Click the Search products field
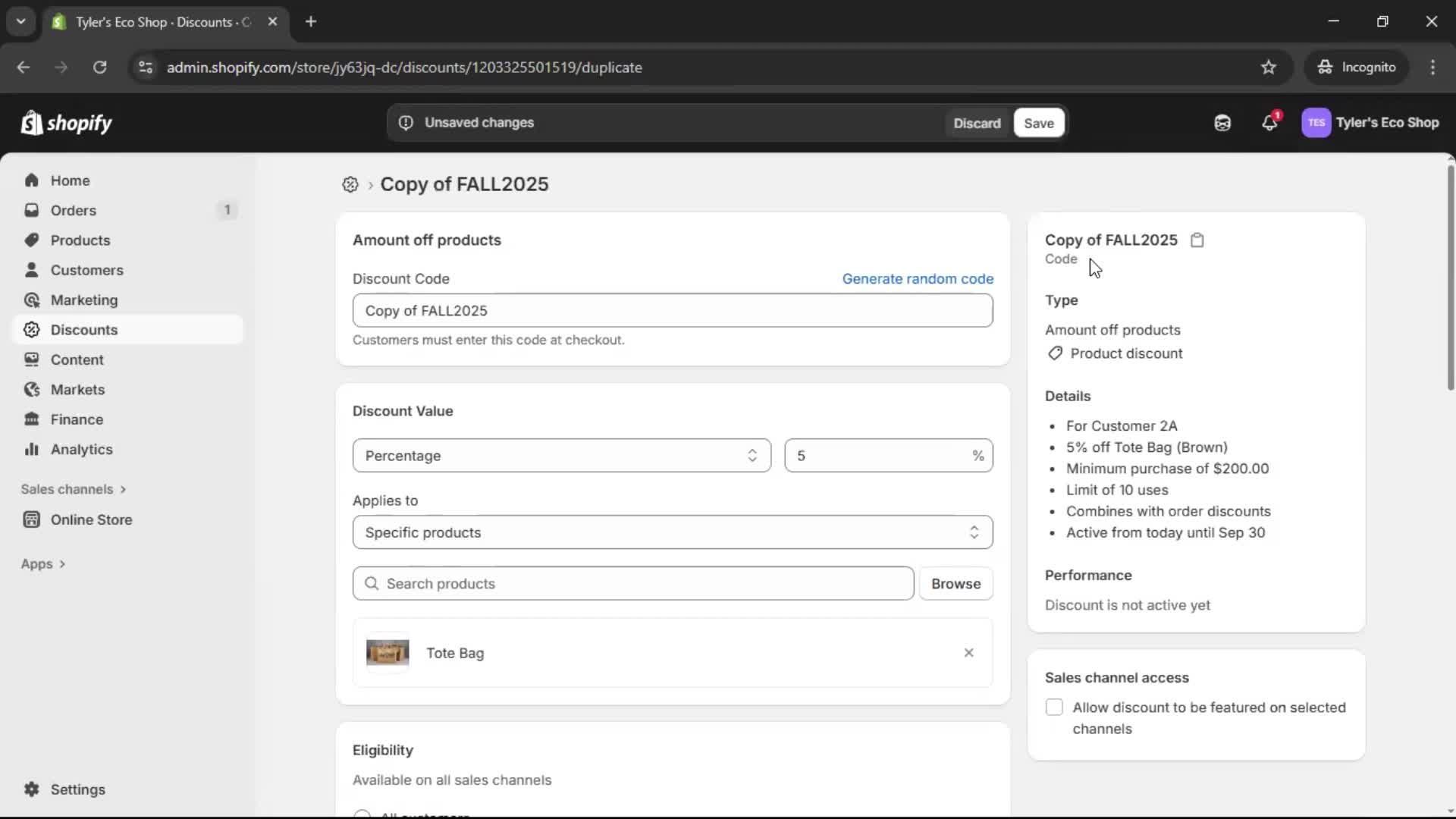The image size is (1456, 819). pyautogui.click(x=633, y=583)
